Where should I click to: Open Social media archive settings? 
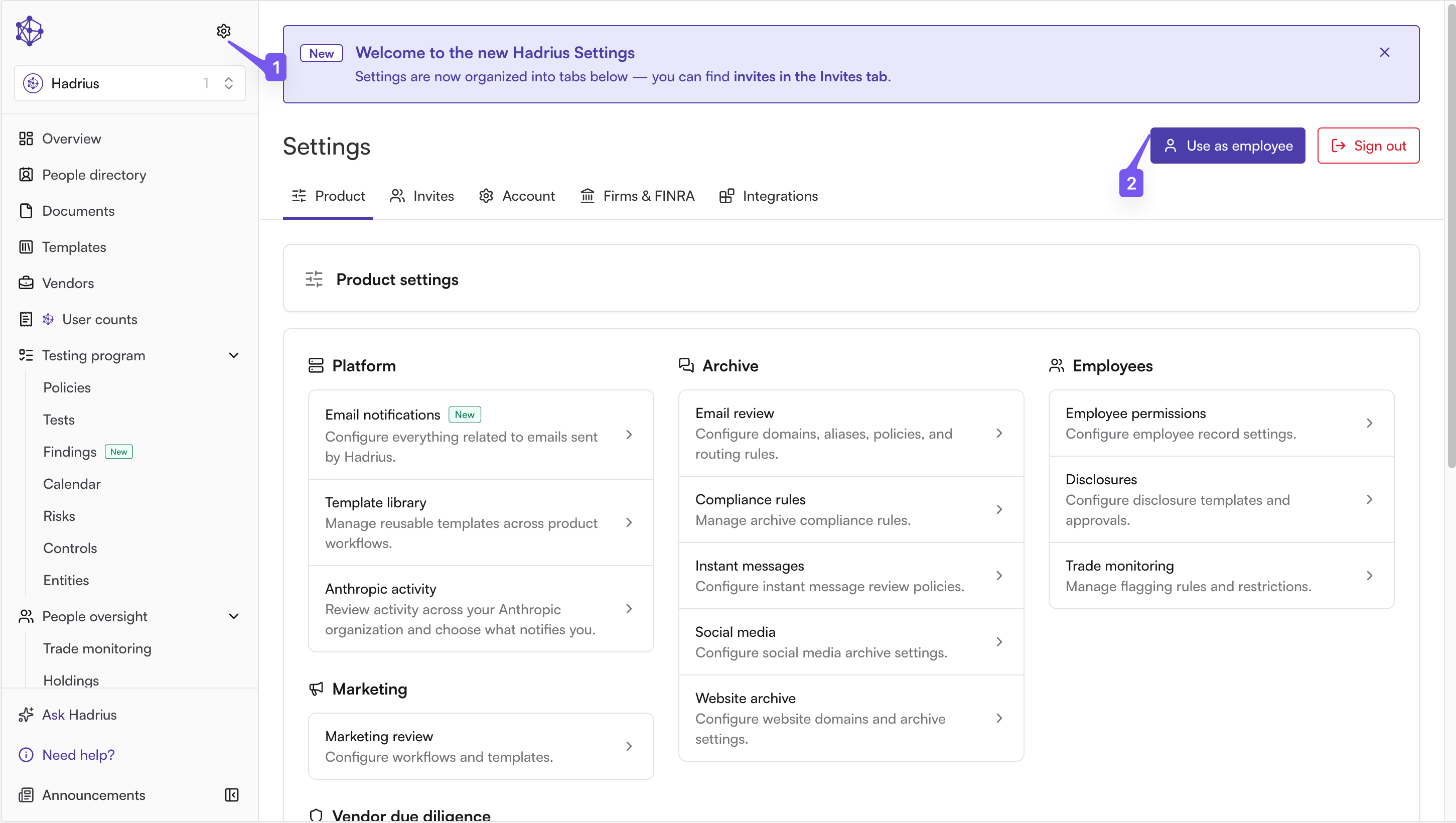[x=851, y=642]
